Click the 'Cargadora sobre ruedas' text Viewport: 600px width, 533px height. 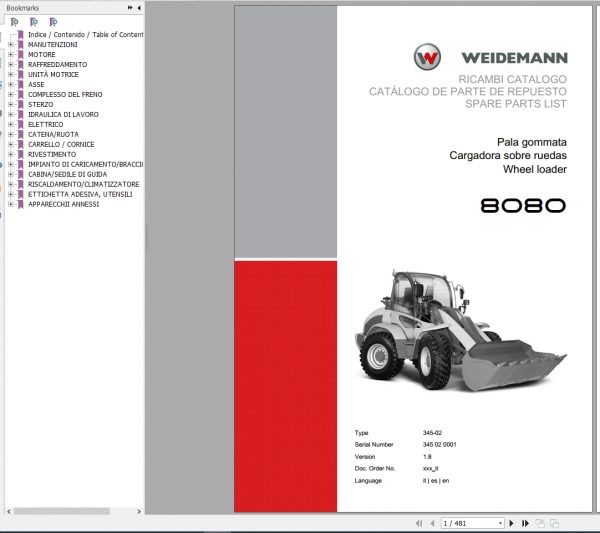pyautogui.click(x=508, y=155)
